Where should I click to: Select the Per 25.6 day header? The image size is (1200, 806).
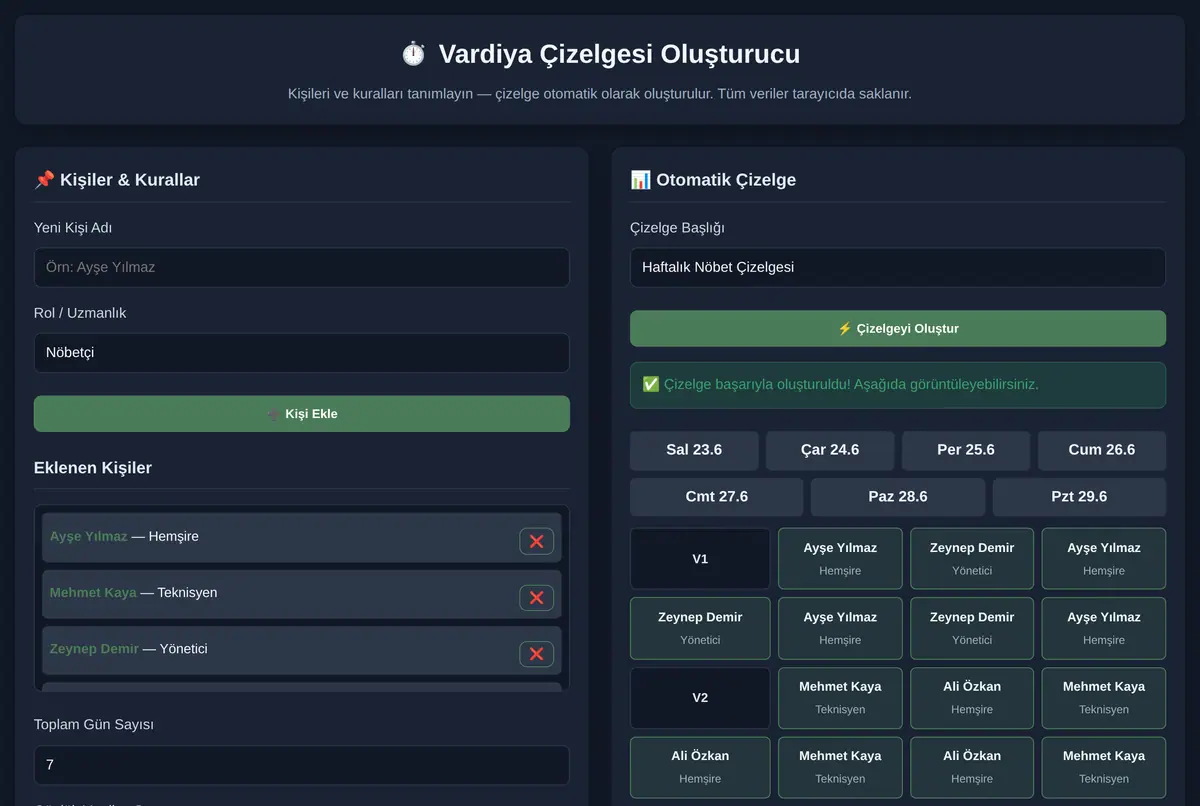966,450
